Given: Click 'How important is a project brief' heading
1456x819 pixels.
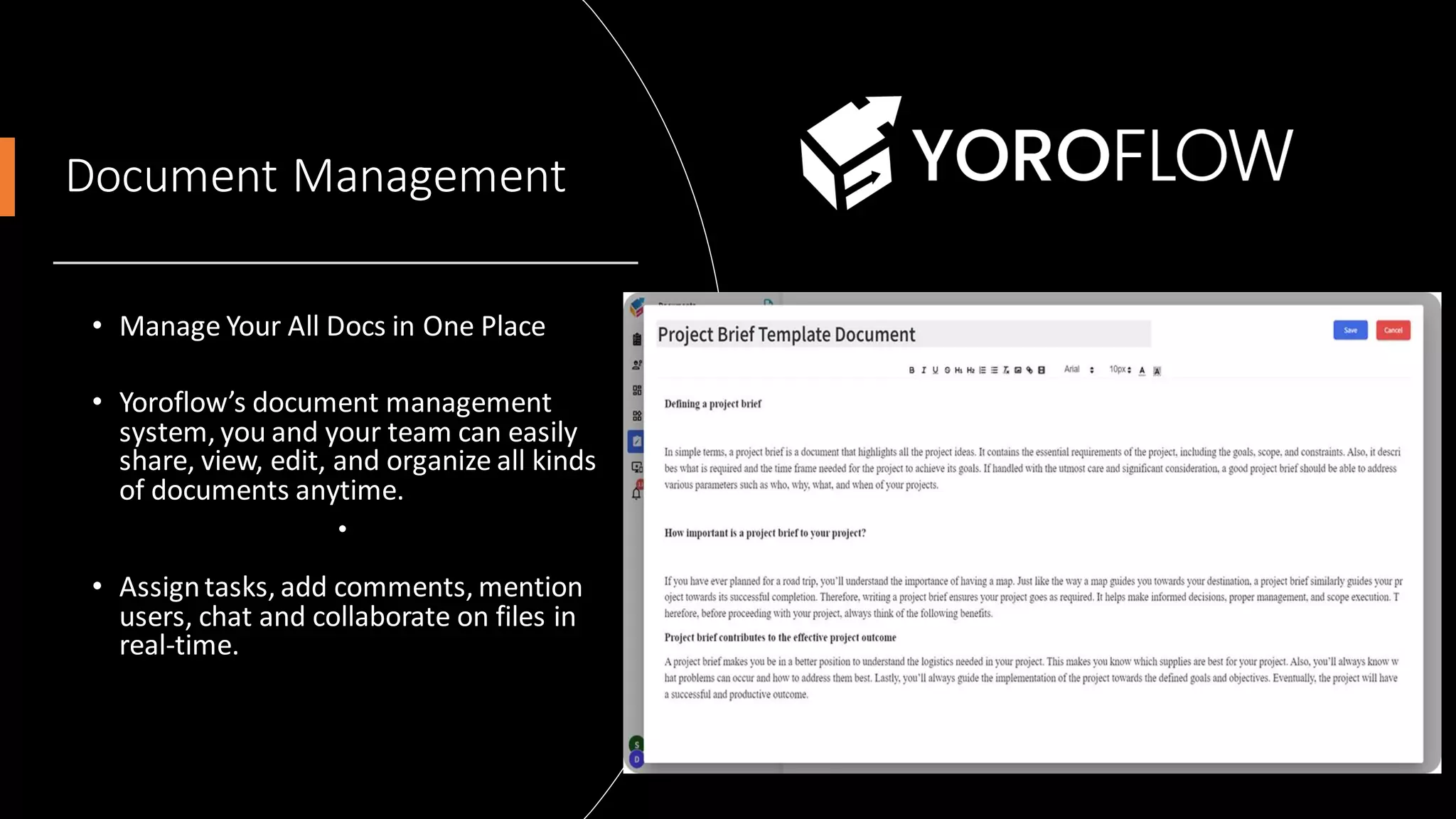Looking at the screenshot, I should 765,533.
